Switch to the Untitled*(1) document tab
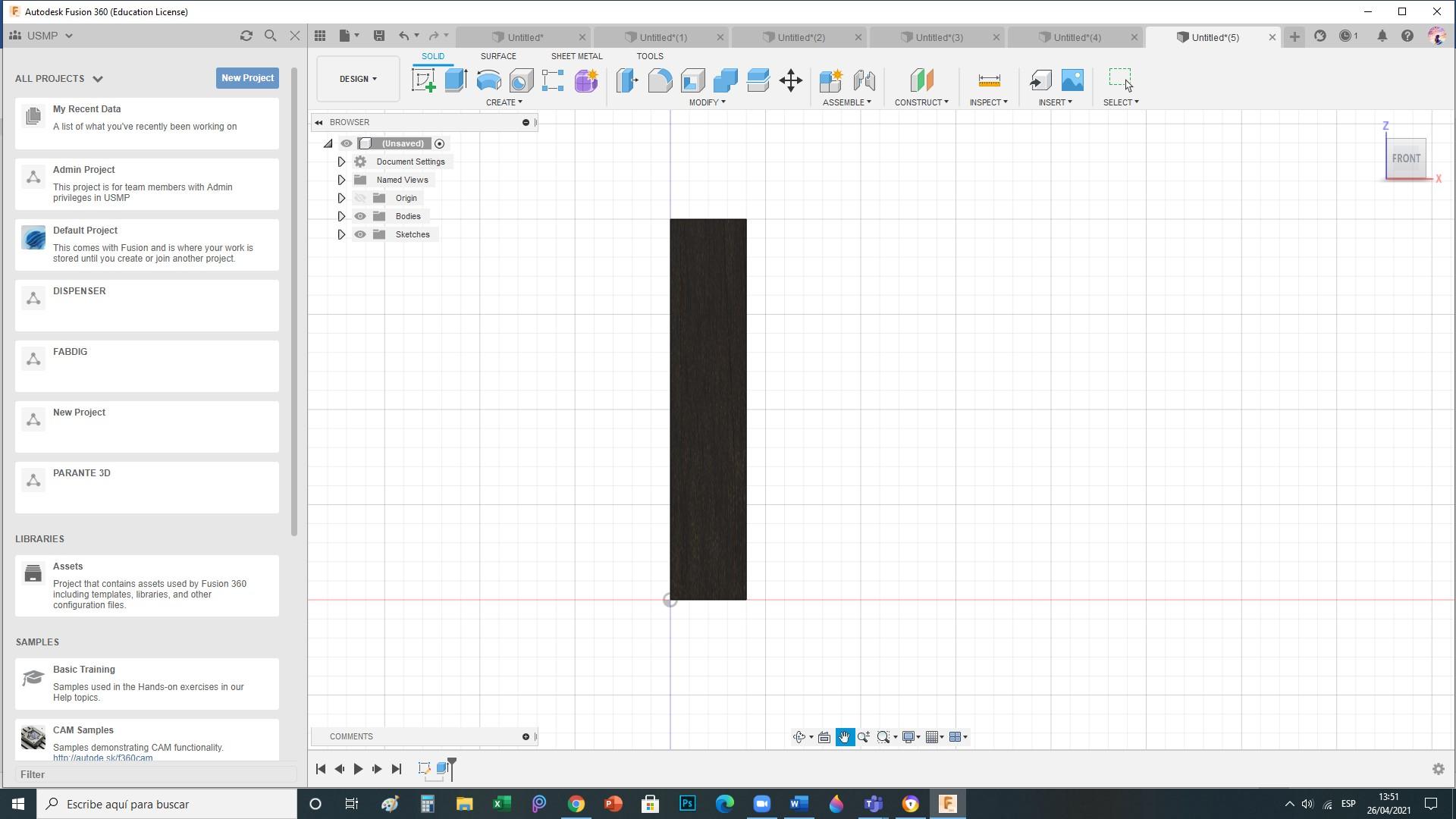This screenshot has width=1456, height=819. pyautogui.click(x=663, y=37)
